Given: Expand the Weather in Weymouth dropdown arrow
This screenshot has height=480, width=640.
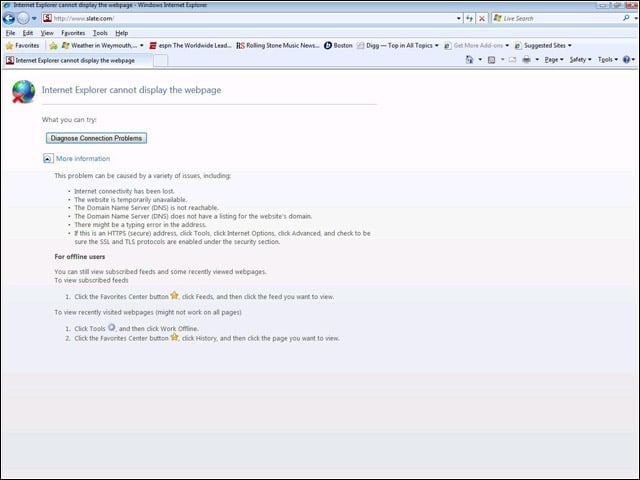Looking at the screenshot, I should point(142,46).
